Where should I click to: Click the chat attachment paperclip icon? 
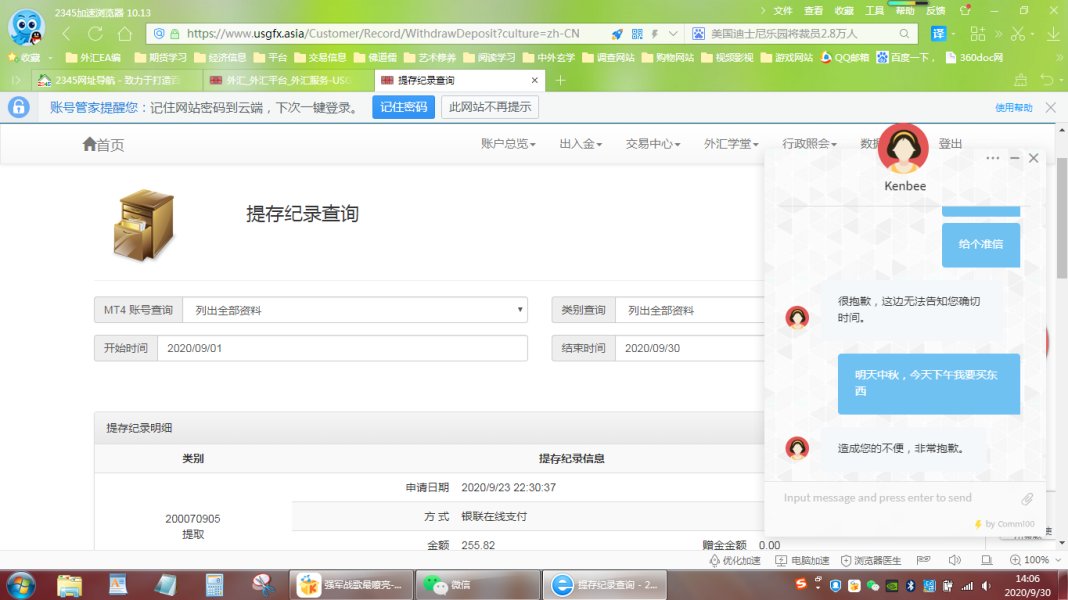pyautogui.click(x=1027, y=498)
